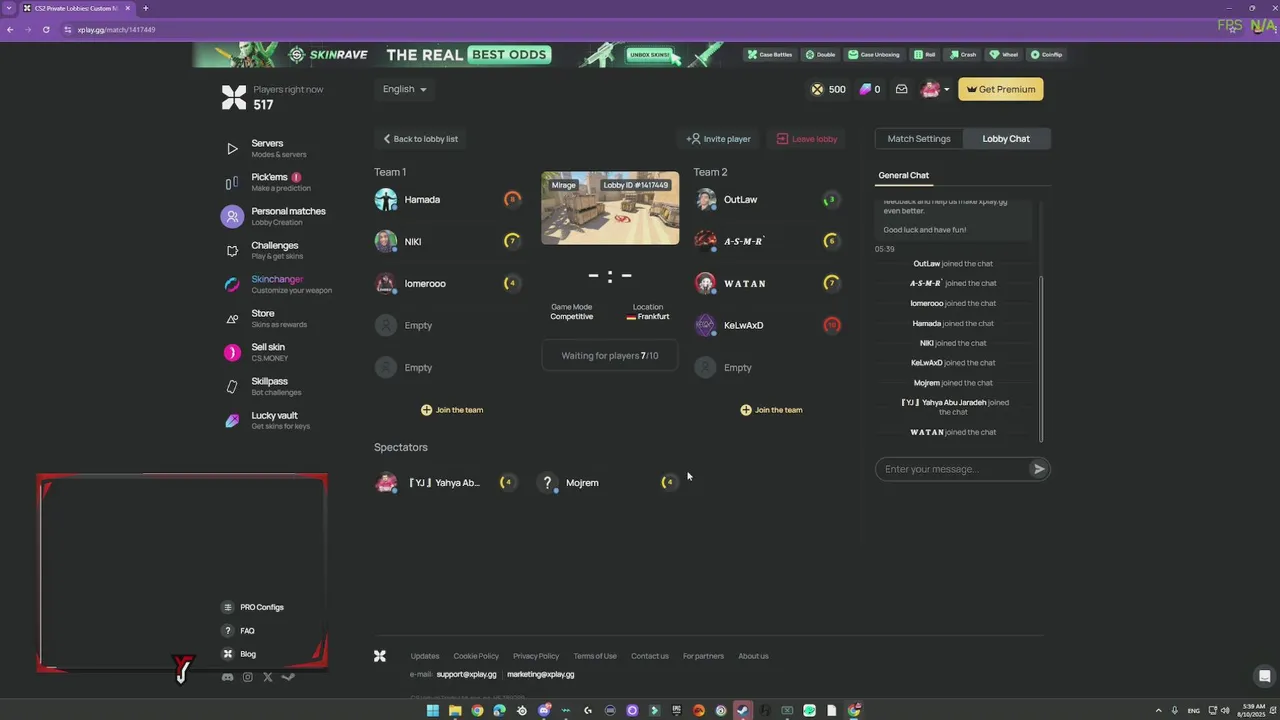Click the Leave lobby button
This screenshot has width=1280, height=720.
[x=807, y=139]
